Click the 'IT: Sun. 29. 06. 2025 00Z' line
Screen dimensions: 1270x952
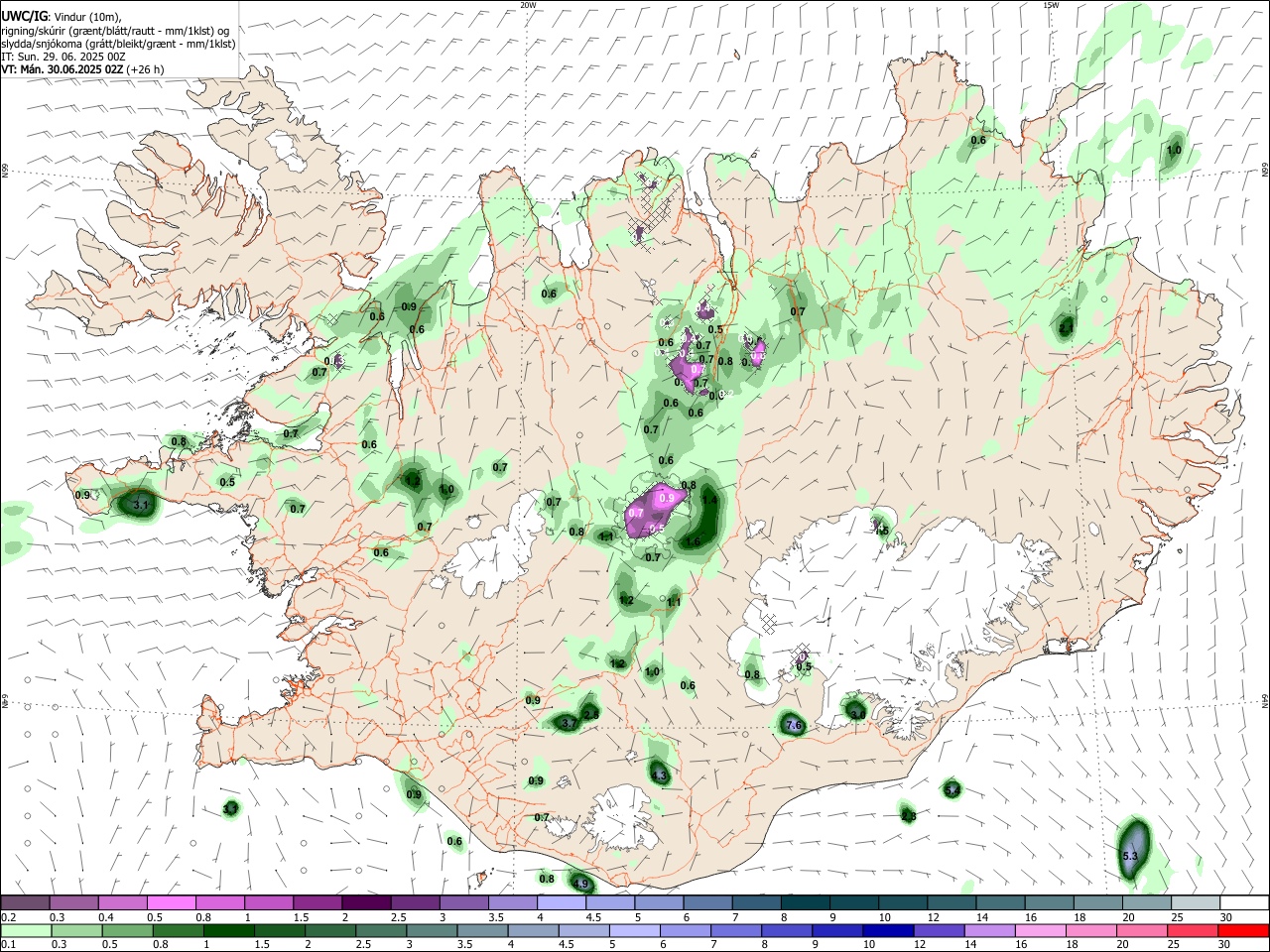(62, 57)
